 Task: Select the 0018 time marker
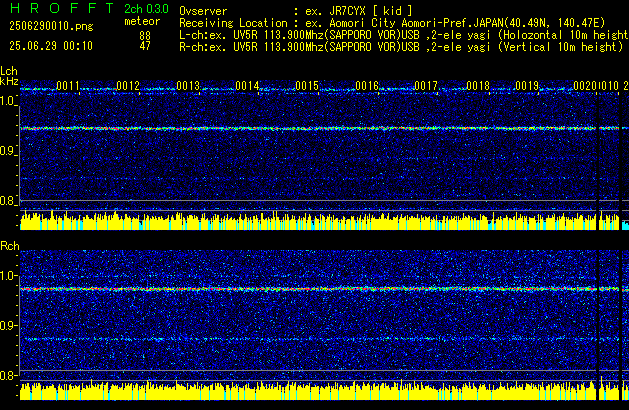(478, 86)
